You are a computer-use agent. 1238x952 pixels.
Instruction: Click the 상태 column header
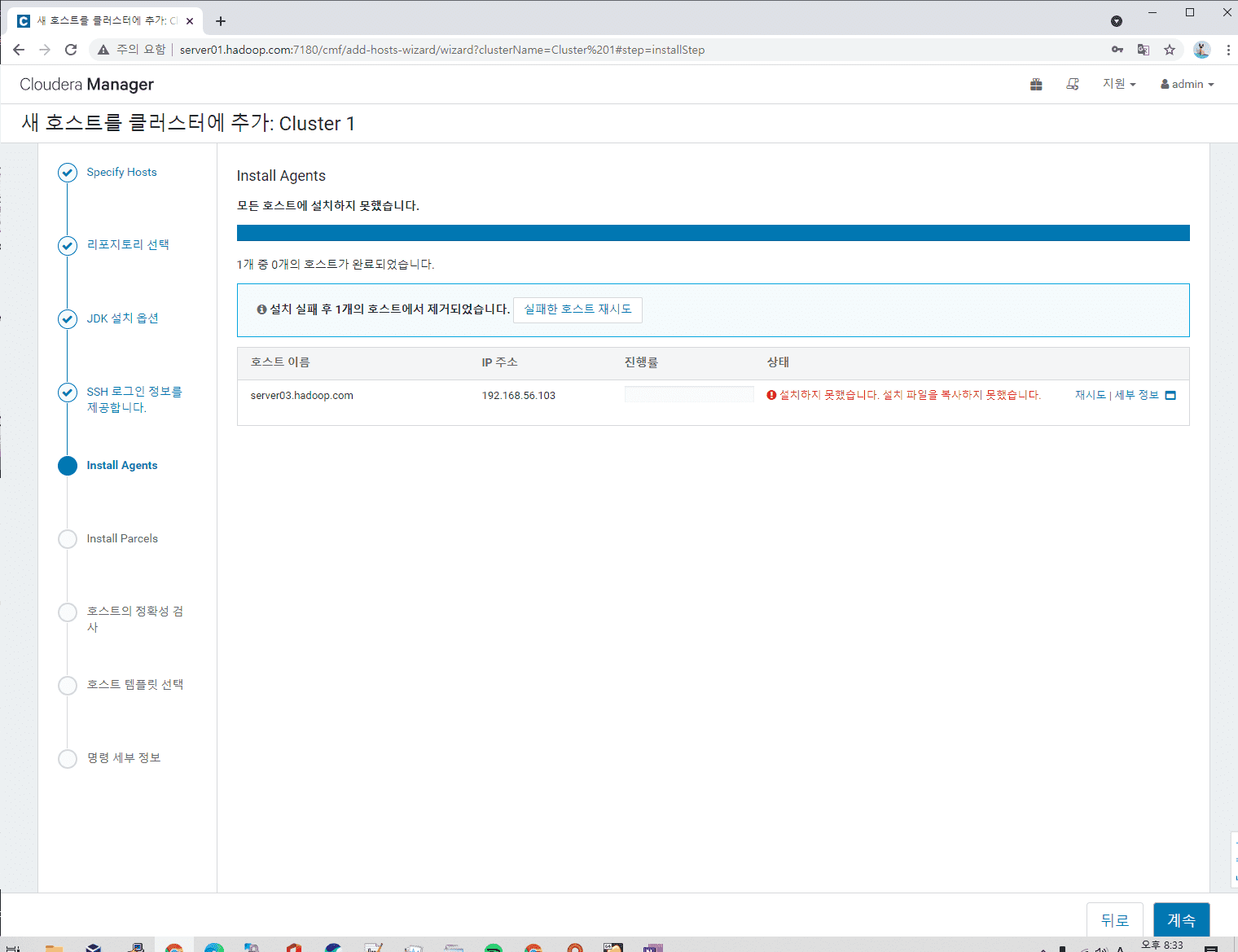tap(778, 362)
